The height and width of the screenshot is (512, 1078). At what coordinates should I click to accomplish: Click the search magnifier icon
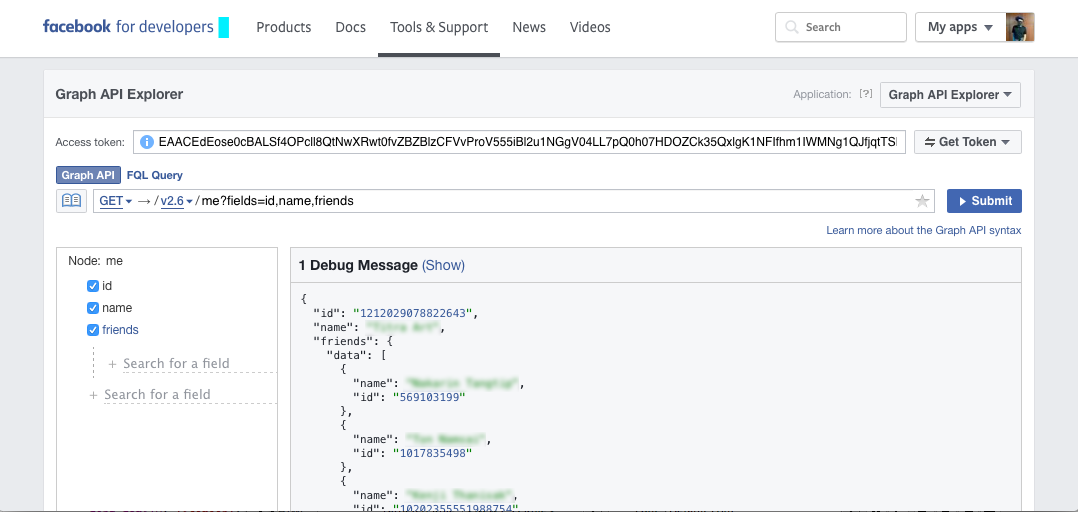click(x=792, y=27)
